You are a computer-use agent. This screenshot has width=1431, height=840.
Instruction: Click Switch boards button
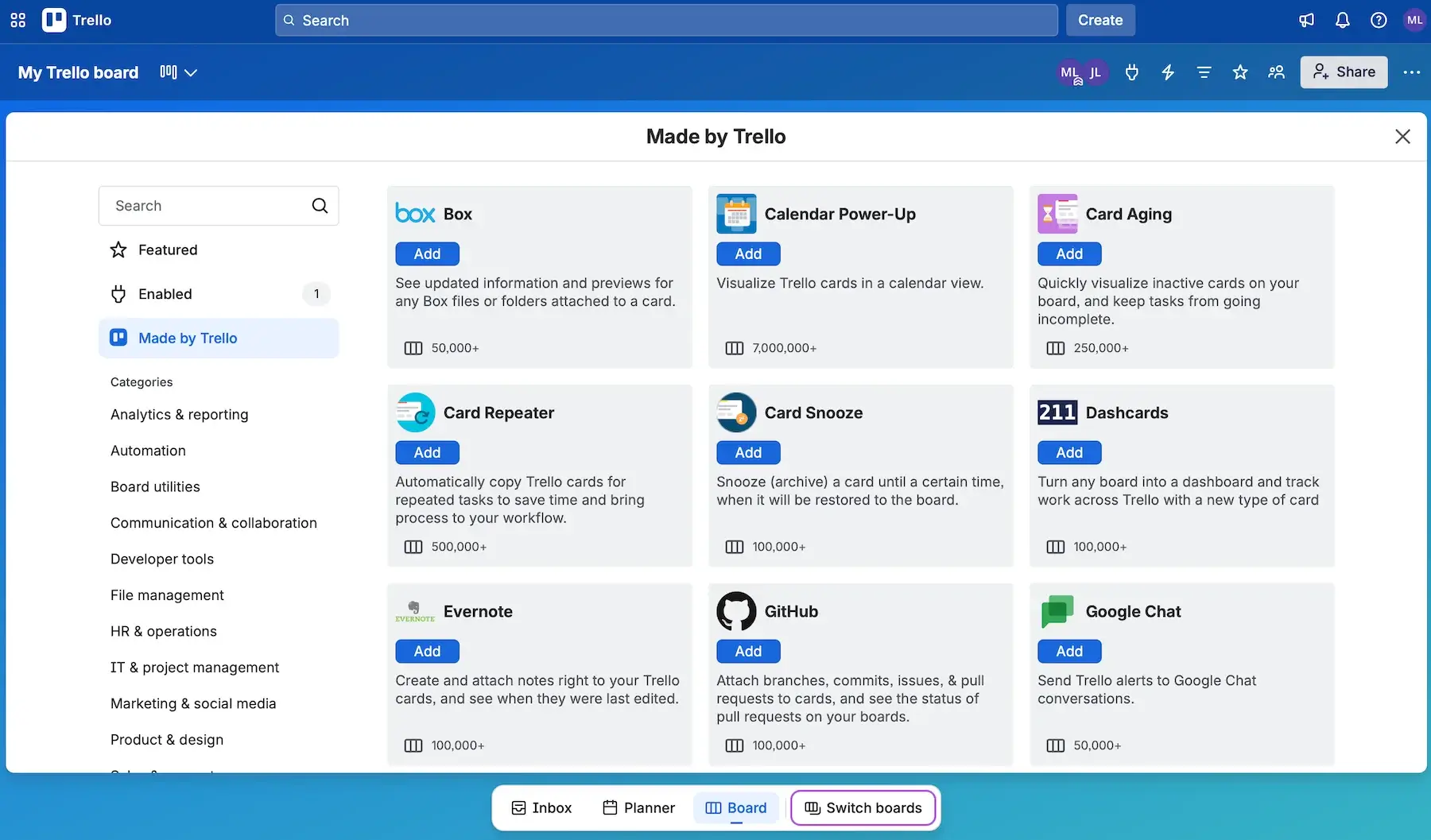coord(863,808)
